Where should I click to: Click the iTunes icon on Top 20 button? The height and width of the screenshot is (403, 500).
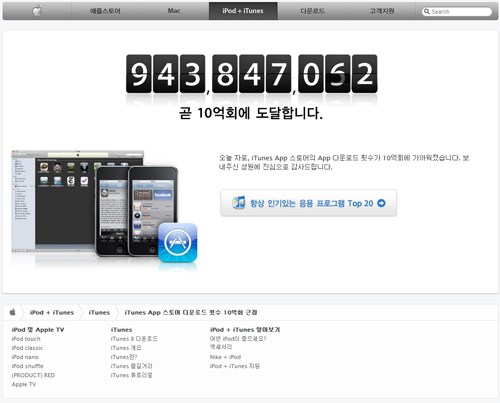(x=239, y=203)
